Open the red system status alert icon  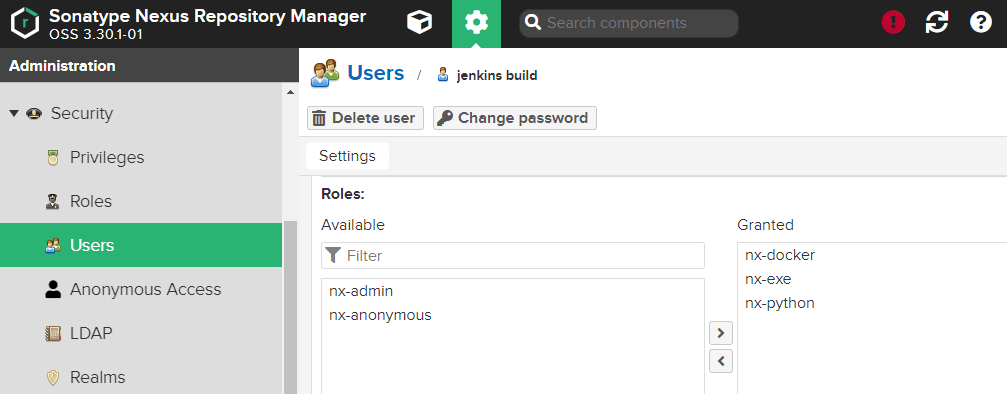[x=893, y=23]
